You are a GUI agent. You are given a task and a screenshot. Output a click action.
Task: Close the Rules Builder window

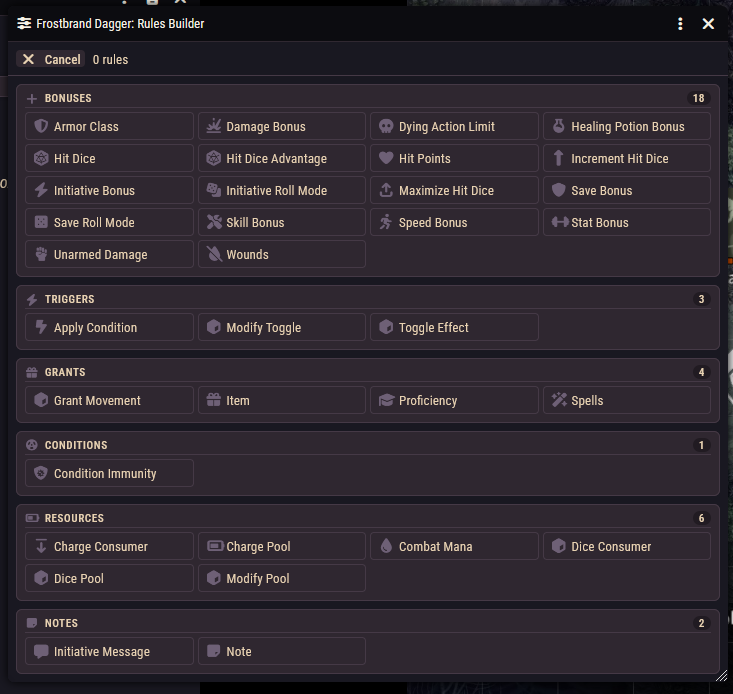click(708, 23)
